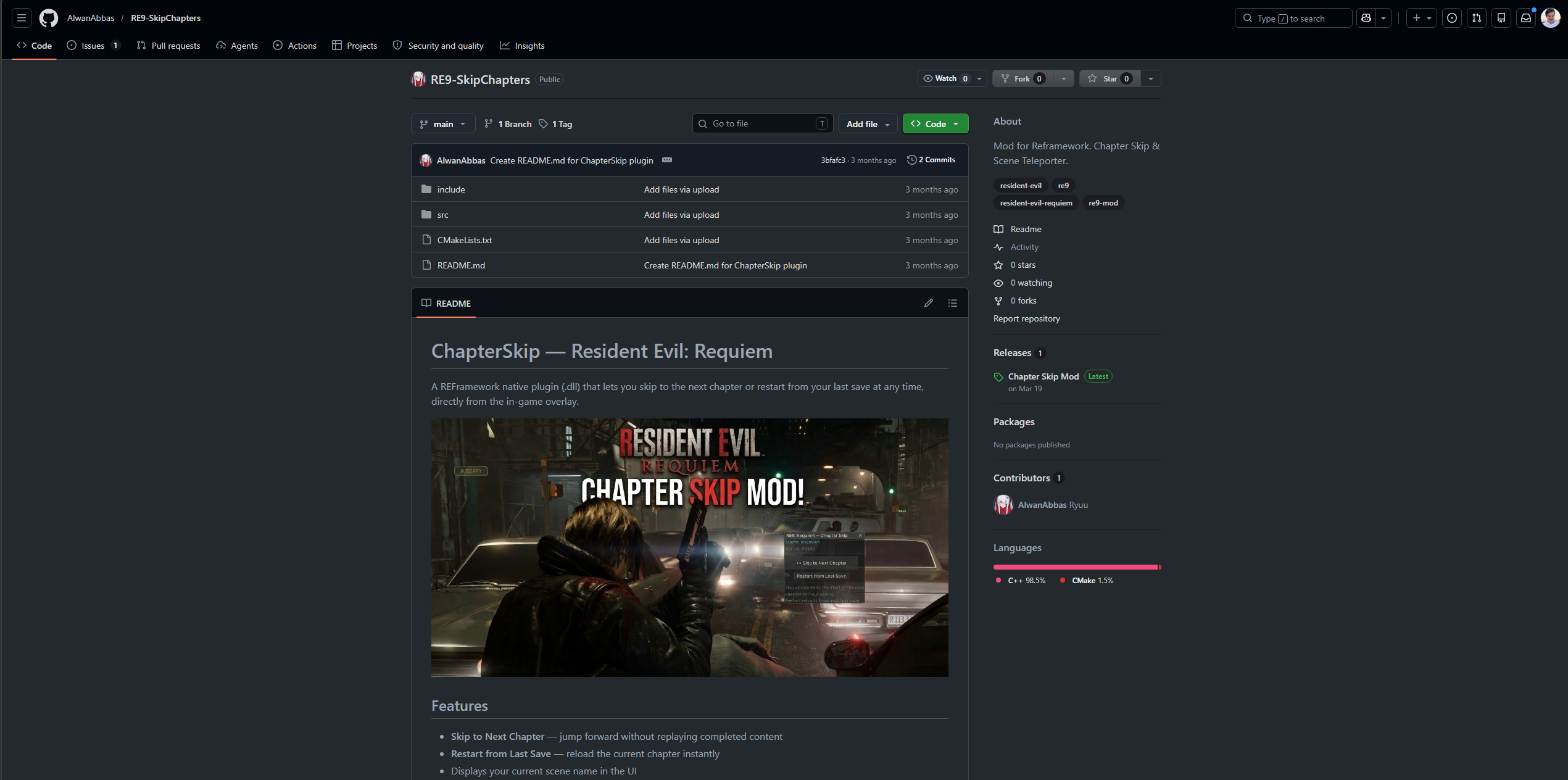
Task: Click the CMake 1.5% language entry
Action: click(x=1087, y=581)
